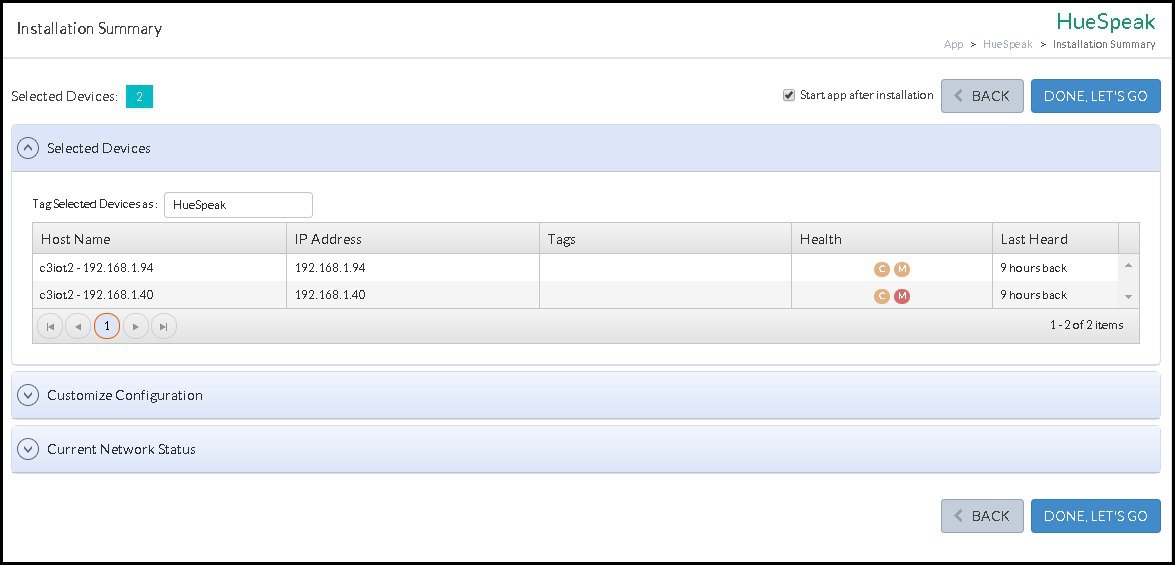Open the App breadcrumb link
The width and height of the screenshot is (1175, 565).
click(x=953, y=44)
